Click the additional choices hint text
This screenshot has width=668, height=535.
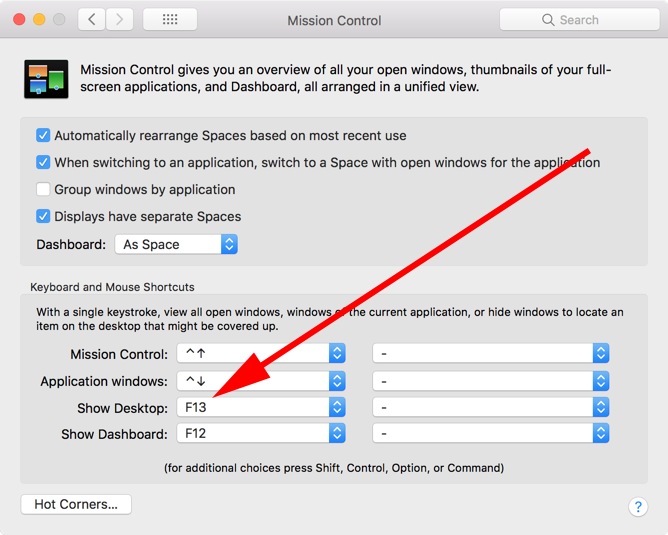pos(334,468)
